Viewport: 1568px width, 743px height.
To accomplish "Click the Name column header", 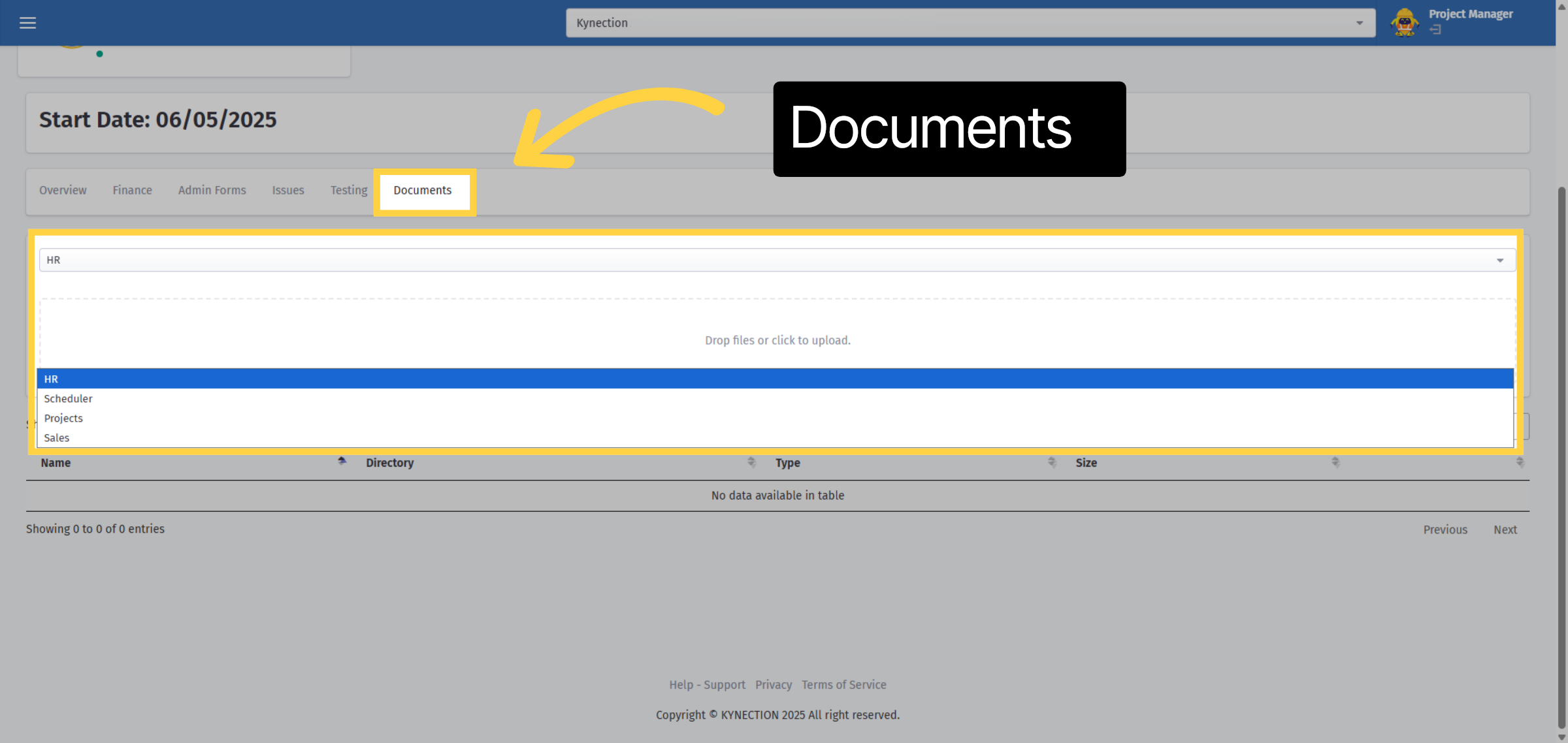I will tap(56, 462).
